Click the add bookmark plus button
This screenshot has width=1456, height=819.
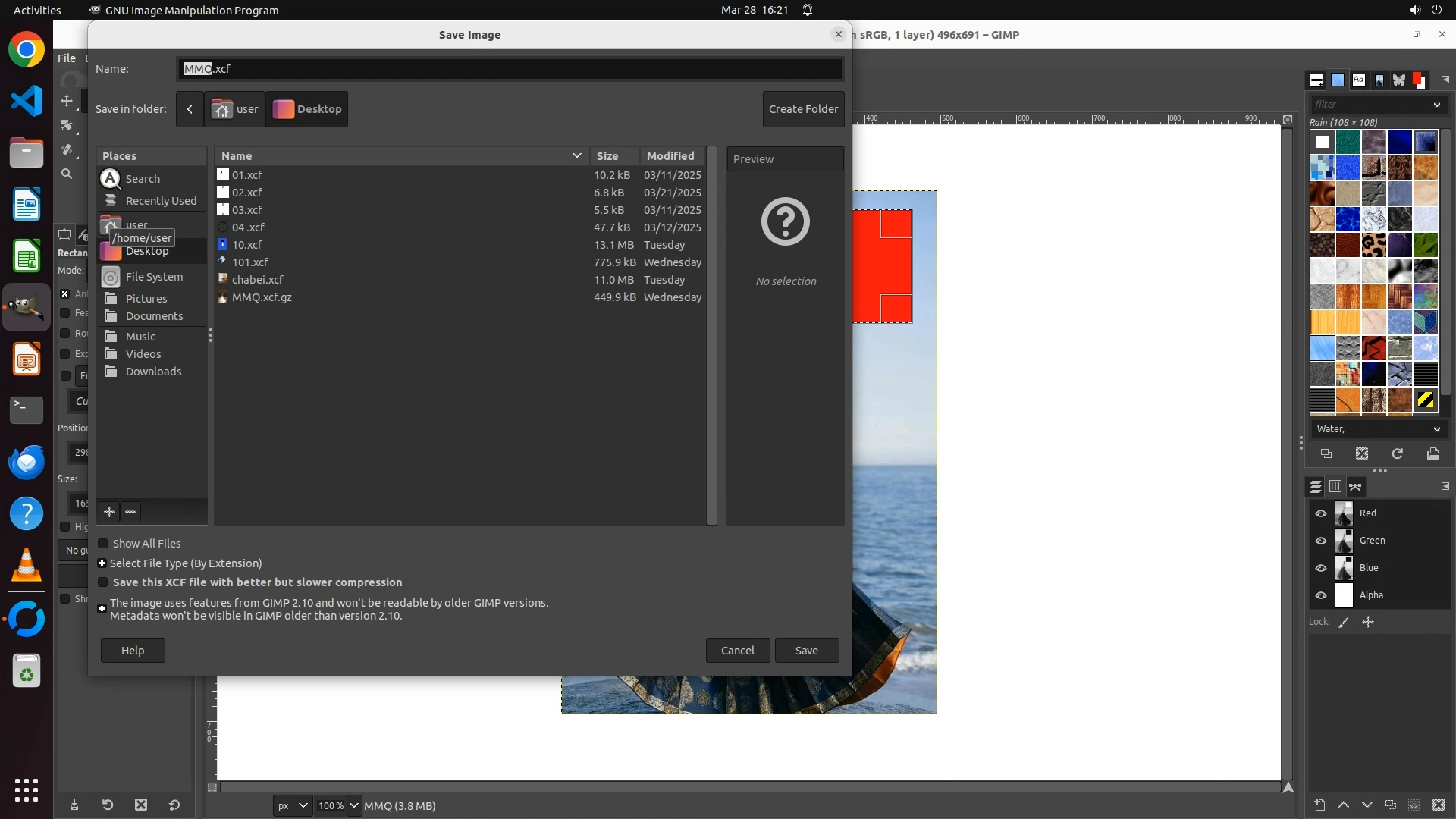[109, 512]
